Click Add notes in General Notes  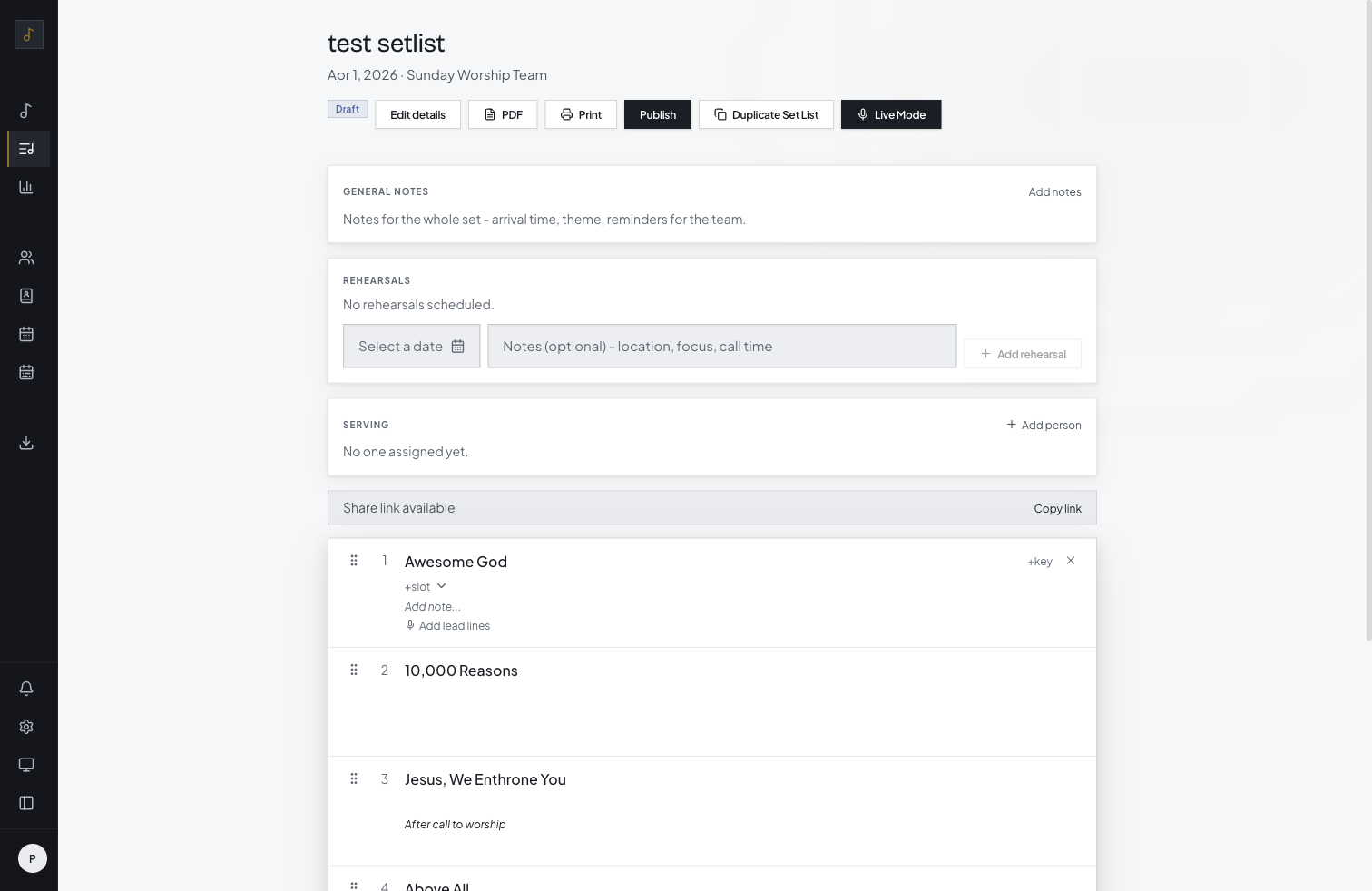click(x=1054, y=192)
